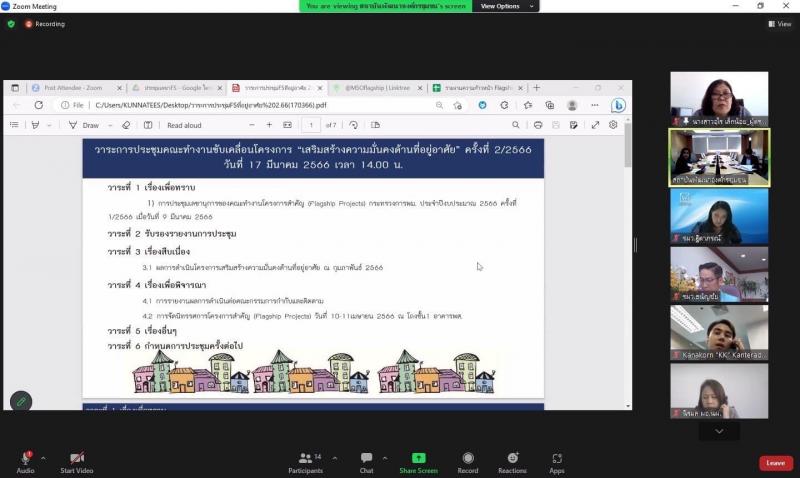Image resolution: width=800 pixels, height=478 pixels.
Task: Zoom out the PDF with minus
Action: click(x=252, y=125)
